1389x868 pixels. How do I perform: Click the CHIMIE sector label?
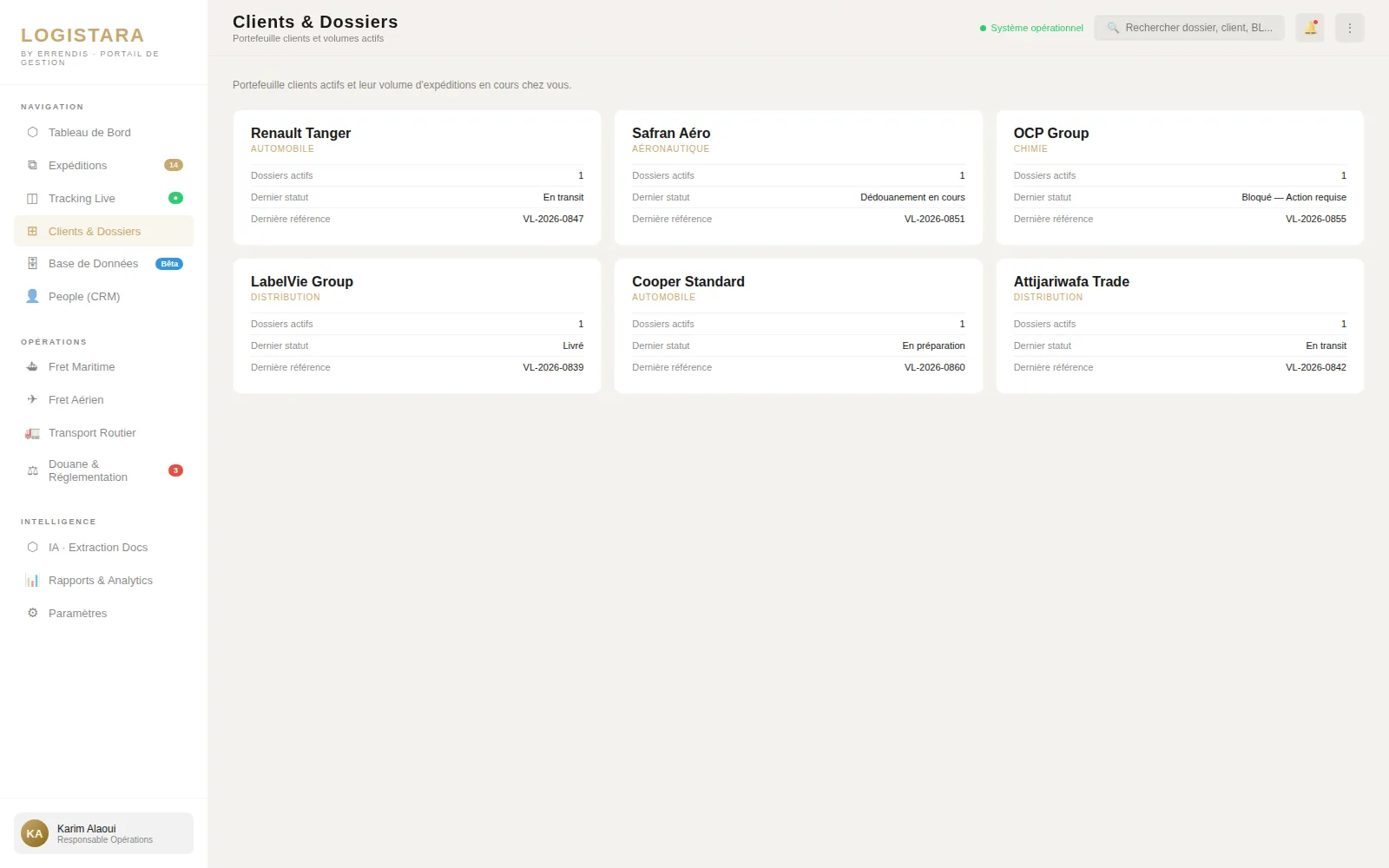tap(1030, 149)
